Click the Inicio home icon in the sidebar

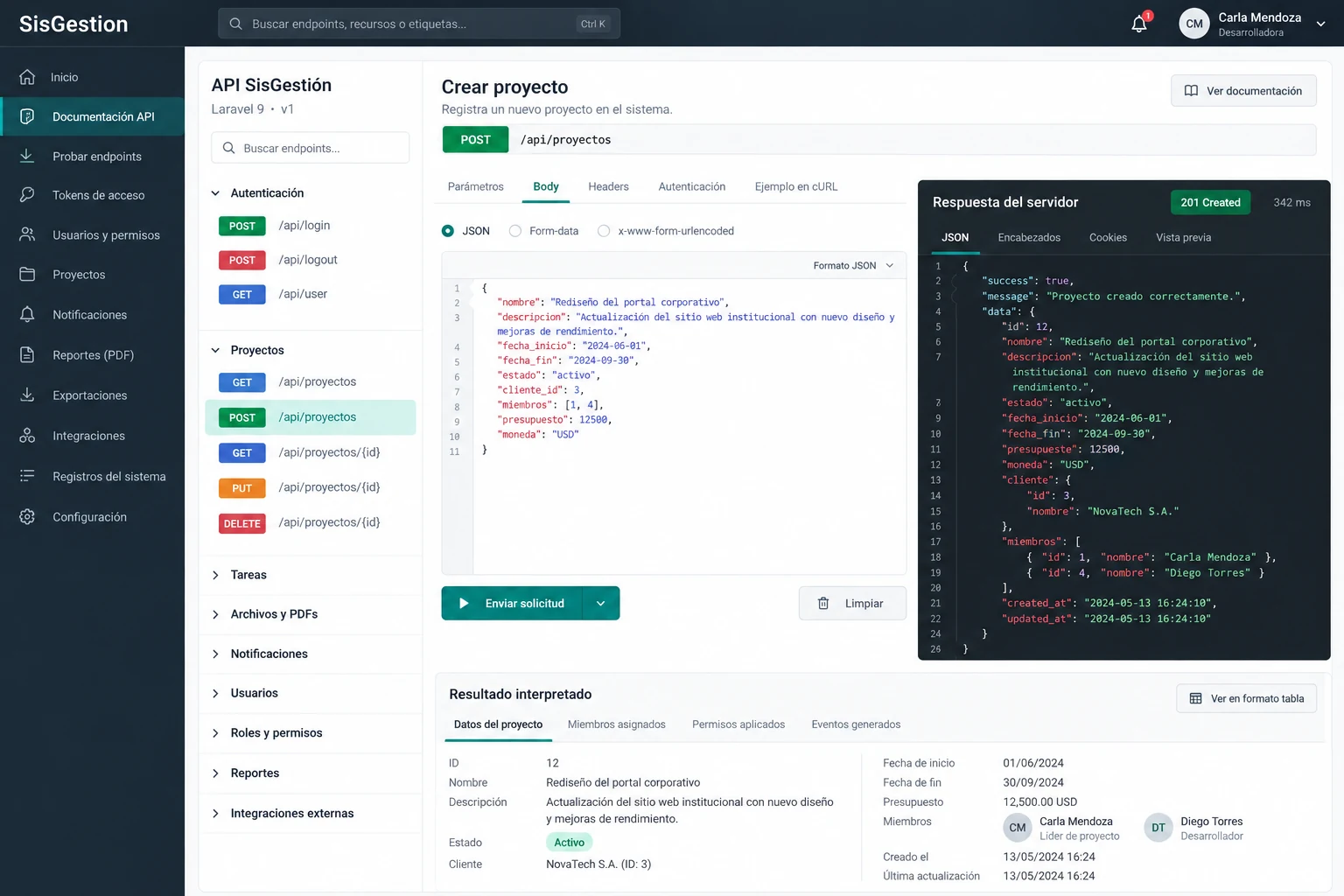pos(27,77)
